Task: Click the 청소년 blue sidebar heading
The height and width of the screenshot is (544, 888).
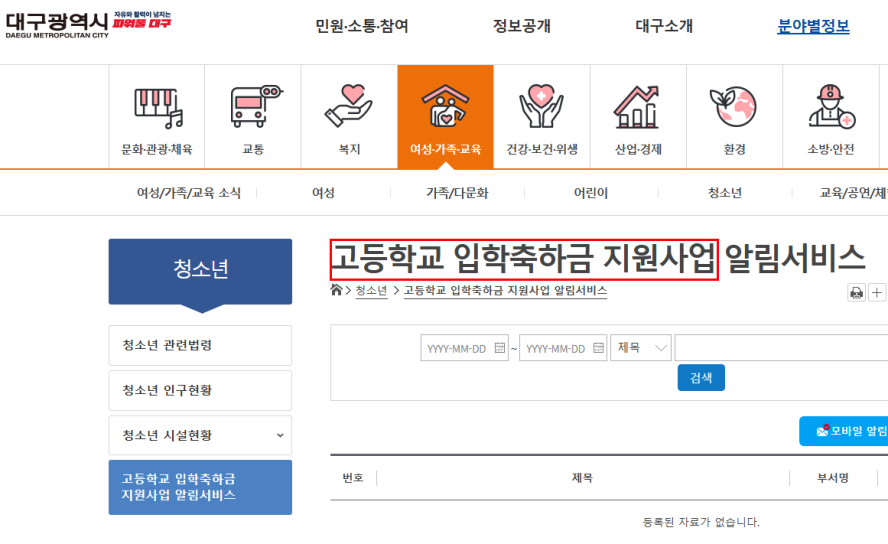Action: pyautogui.click(x=200, y=272)
